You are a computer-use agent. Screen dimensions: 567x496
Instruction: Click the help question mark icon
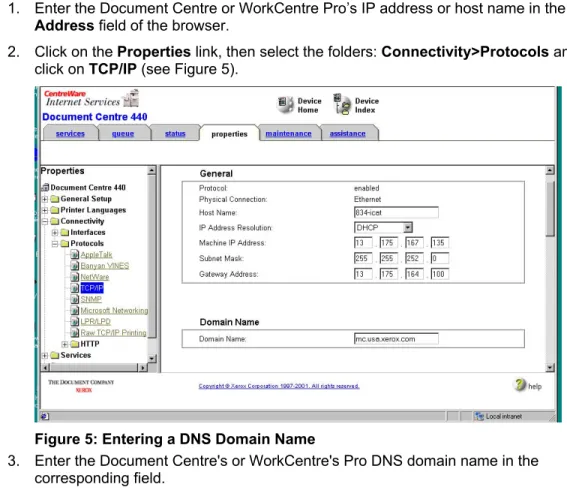pos(520,385)
